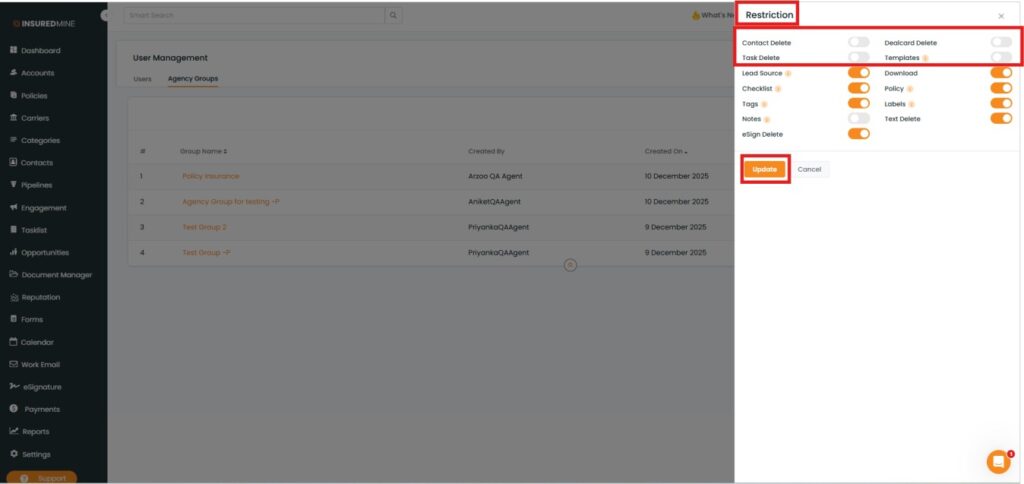Viewport: 1024px width, 484px height.
Task: Click the Pipelines funnel icon
Action: click(13, 185)
